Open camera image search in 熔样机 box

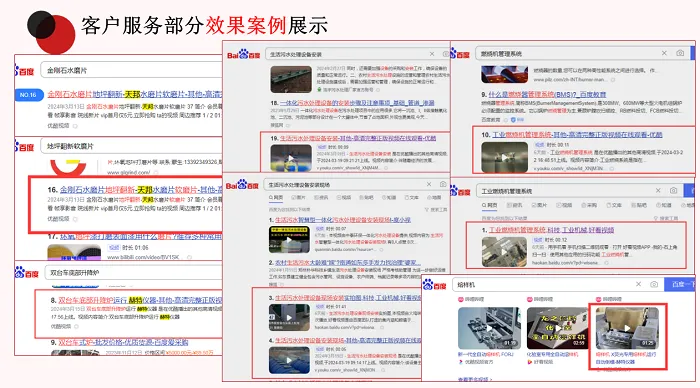pos(654,284)
